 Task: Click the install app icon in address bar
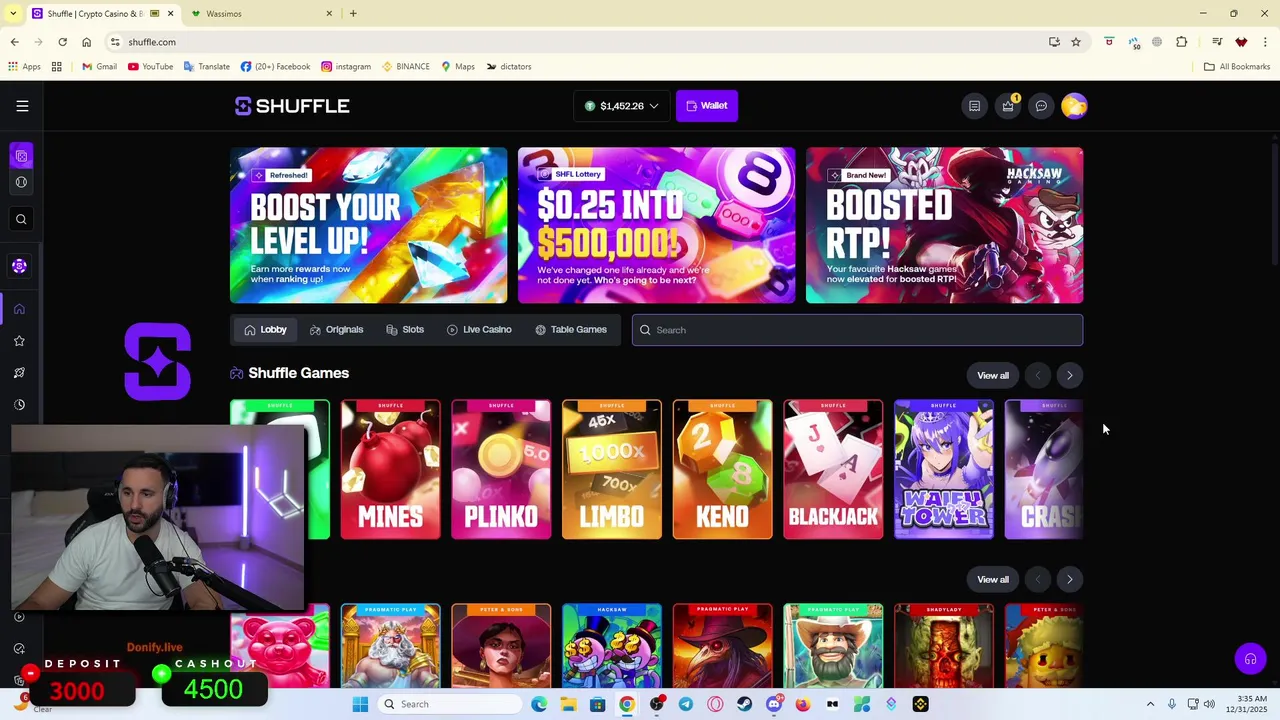coord(1054,42)
